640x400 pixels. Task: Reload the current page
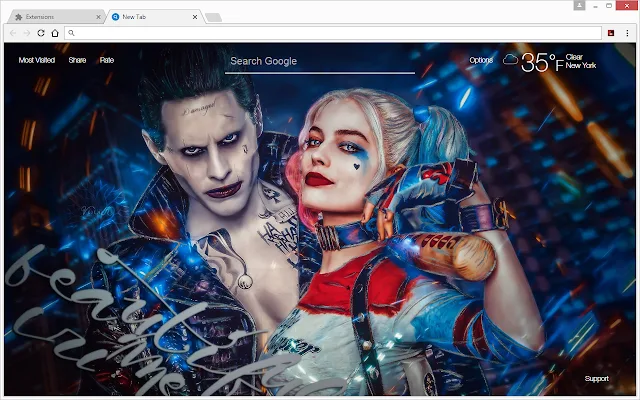click(x=41, y=33)
